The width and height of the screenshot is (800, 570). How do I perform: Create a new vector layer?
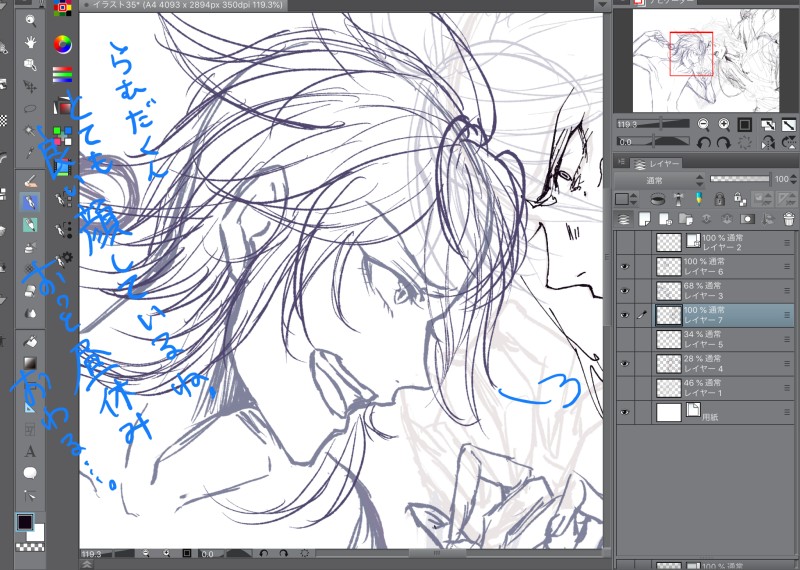(x=665, y=219)
